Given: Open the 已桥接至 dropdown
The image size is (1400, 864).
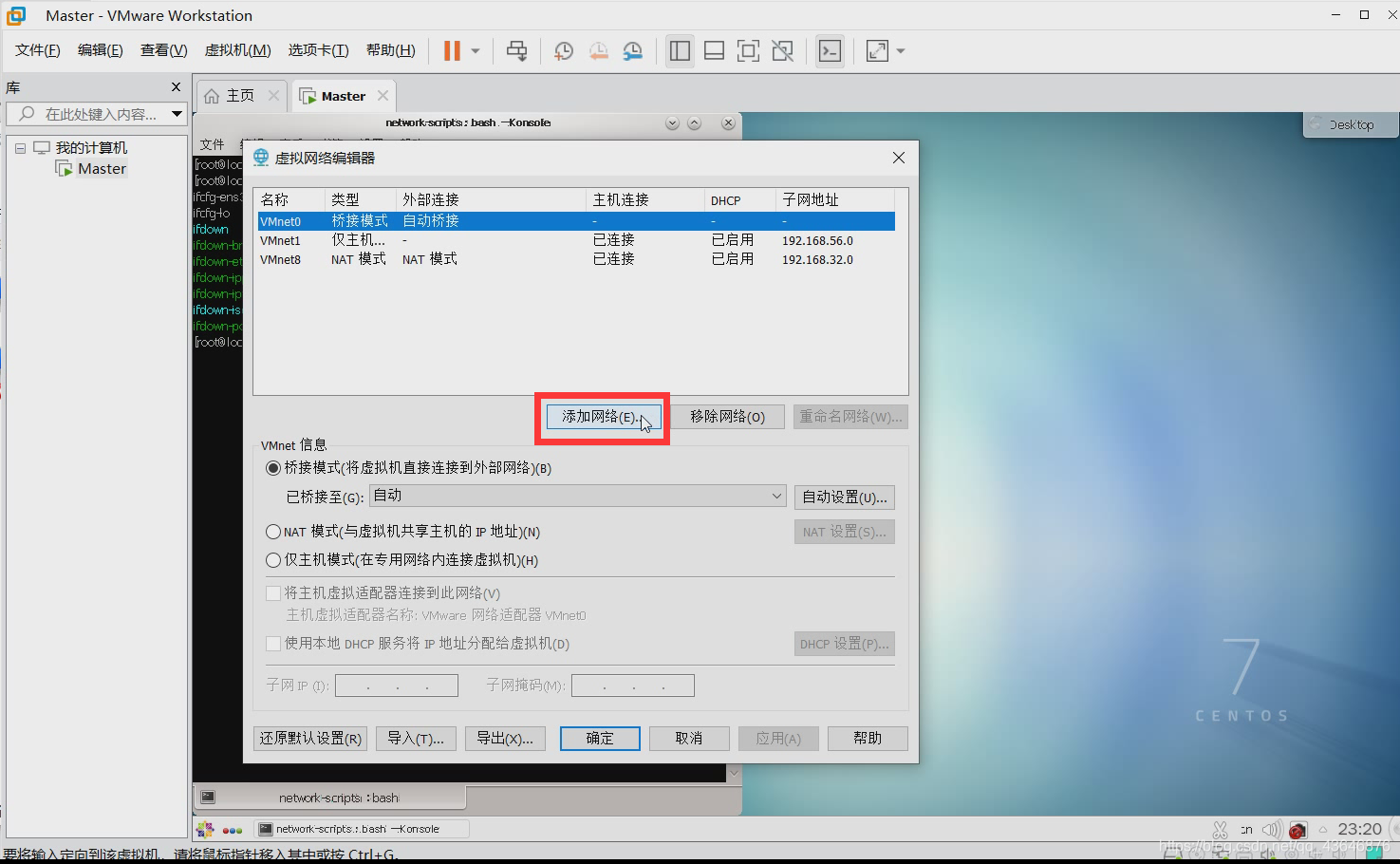Looking at the screenshot, I should tap(578, 496).
